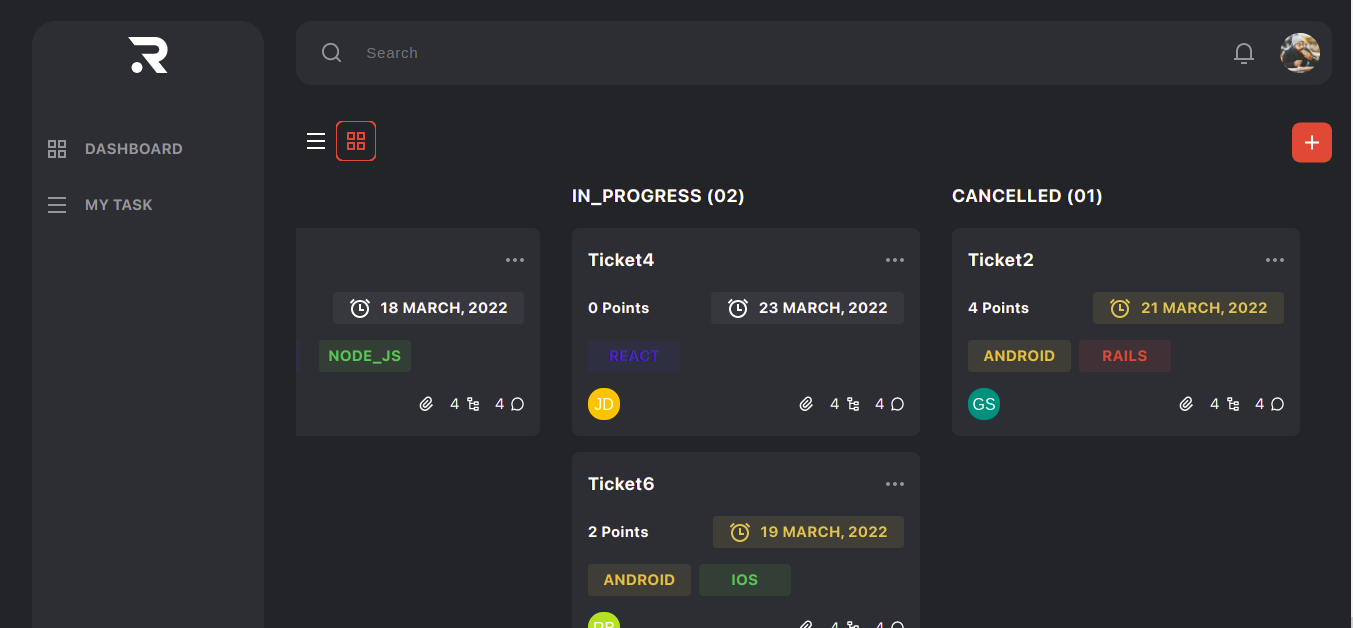The height and width of the screenshot is (628, 1353).
Task: Click the subtask branch icon on Ticket6
Action: coord(851,624)
